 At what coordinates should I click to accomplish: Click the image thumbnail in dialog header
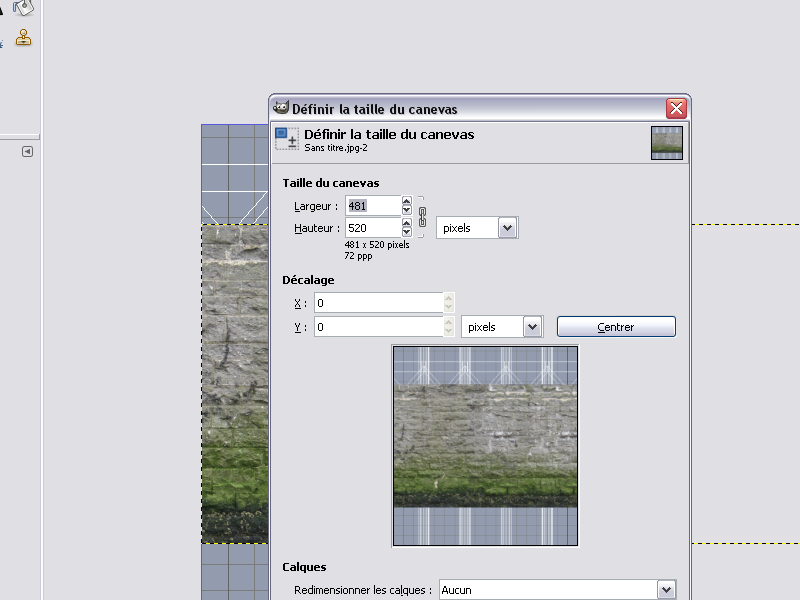tap(667, 143)
